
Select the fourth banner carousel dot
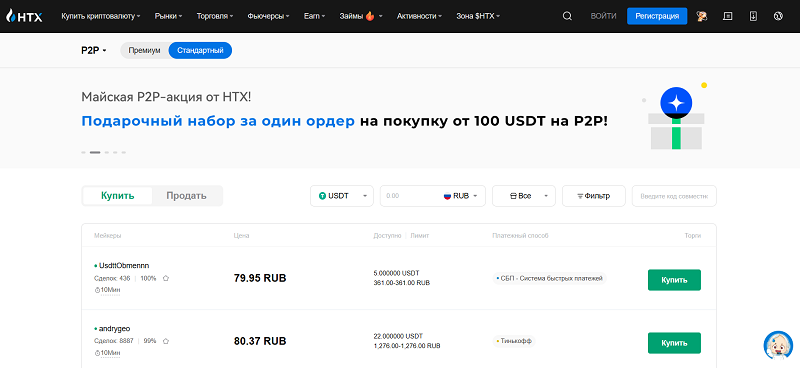coord(115,153)
